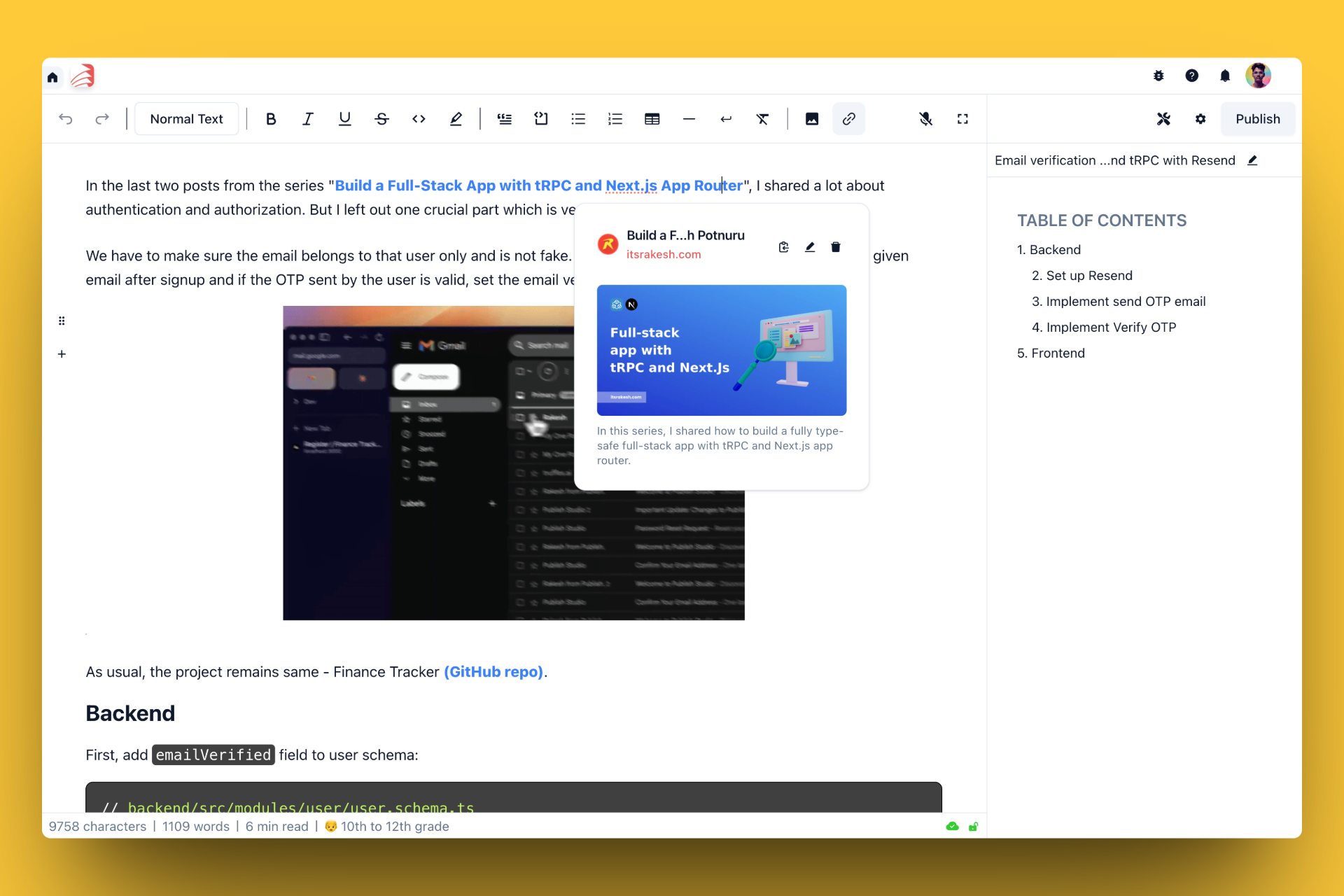1344x896 pixels.
Task: Open notifications
Action: [1225, 76]
